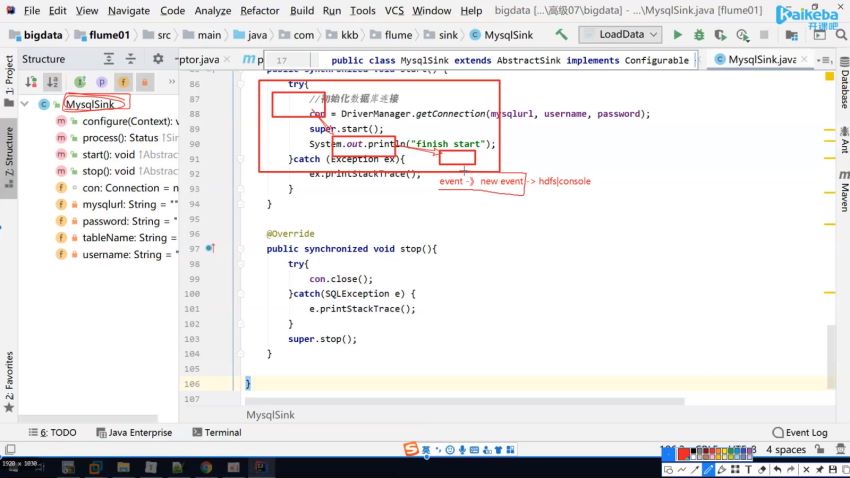The image size is (850, 478).
Task: Run LoadData with coverage
Action: coord(720,35)
